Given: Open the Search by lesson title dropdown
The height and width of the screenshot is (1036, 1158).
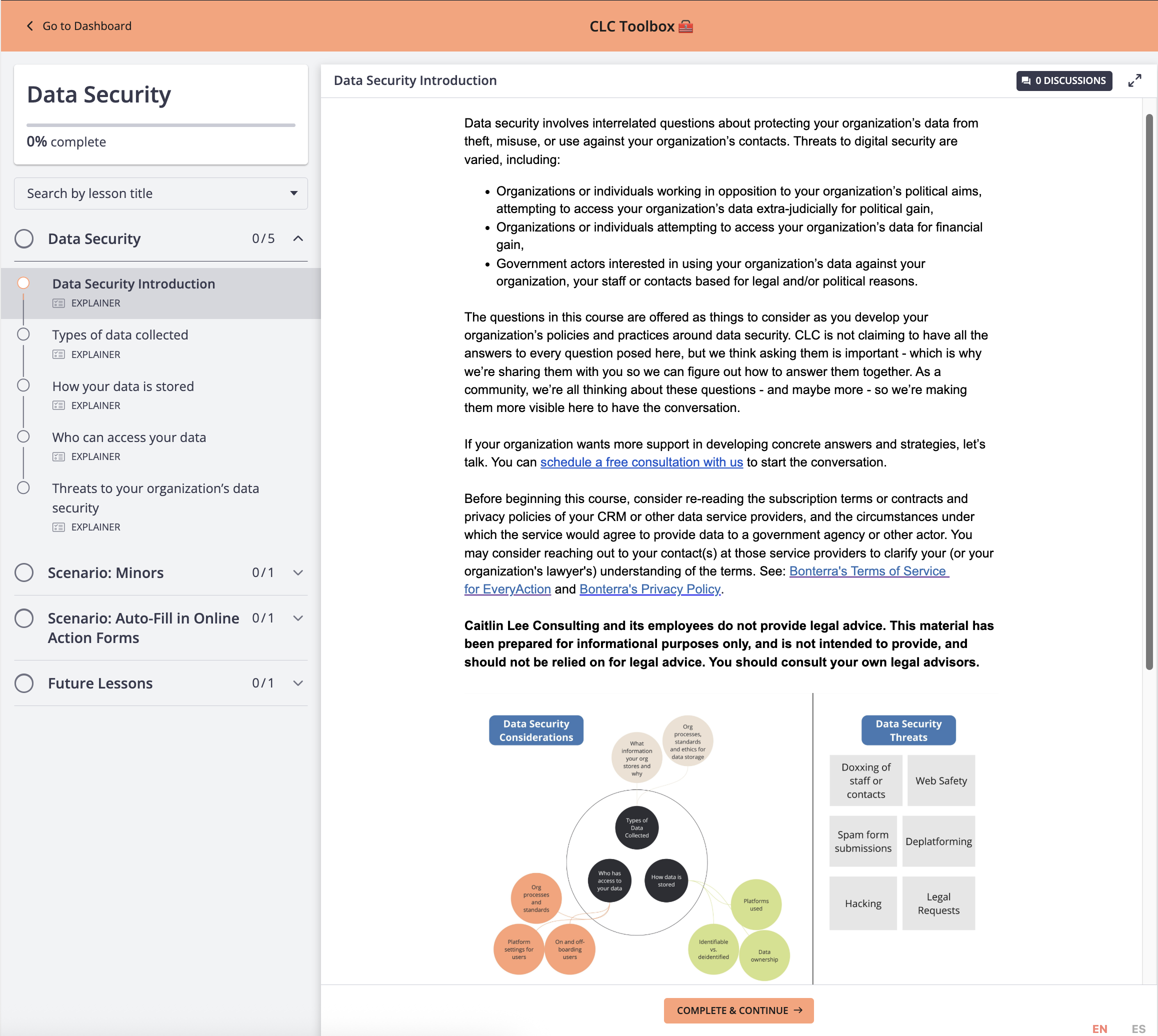Looking at the screenshot, I should [160, 193].
